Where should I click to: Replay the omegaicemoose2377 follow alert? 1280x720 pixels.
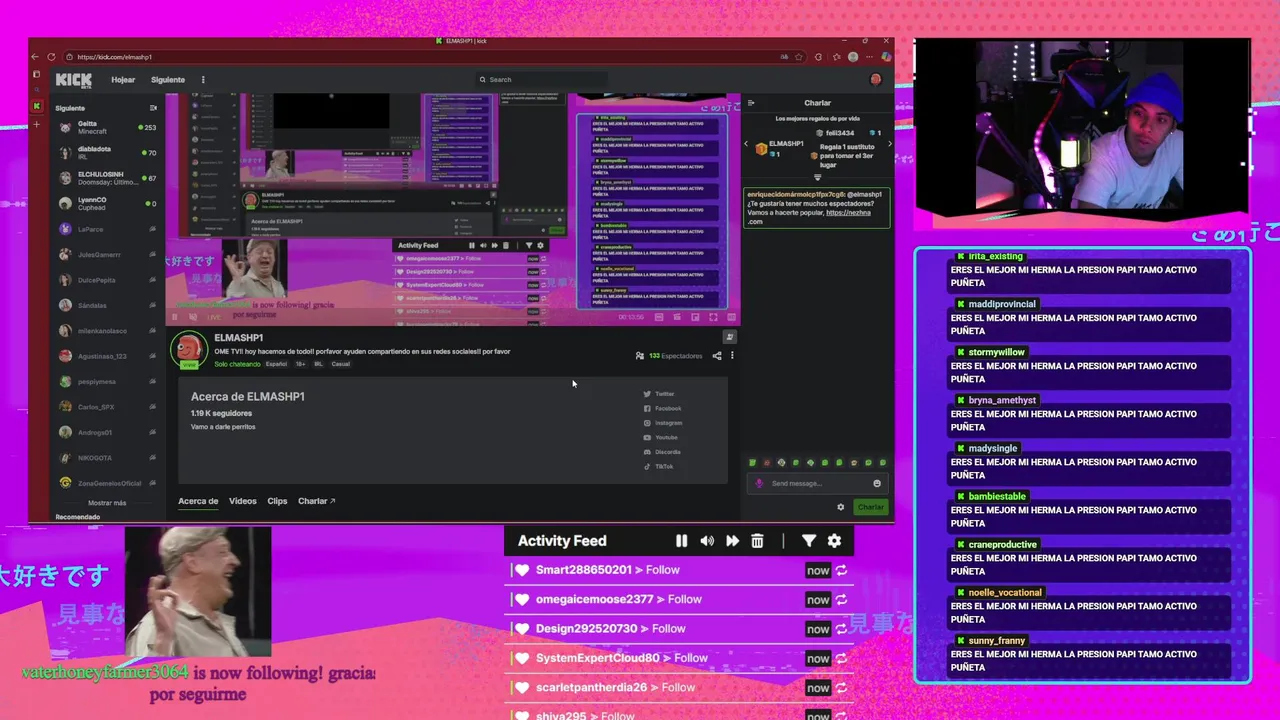(x=842, y=600)
